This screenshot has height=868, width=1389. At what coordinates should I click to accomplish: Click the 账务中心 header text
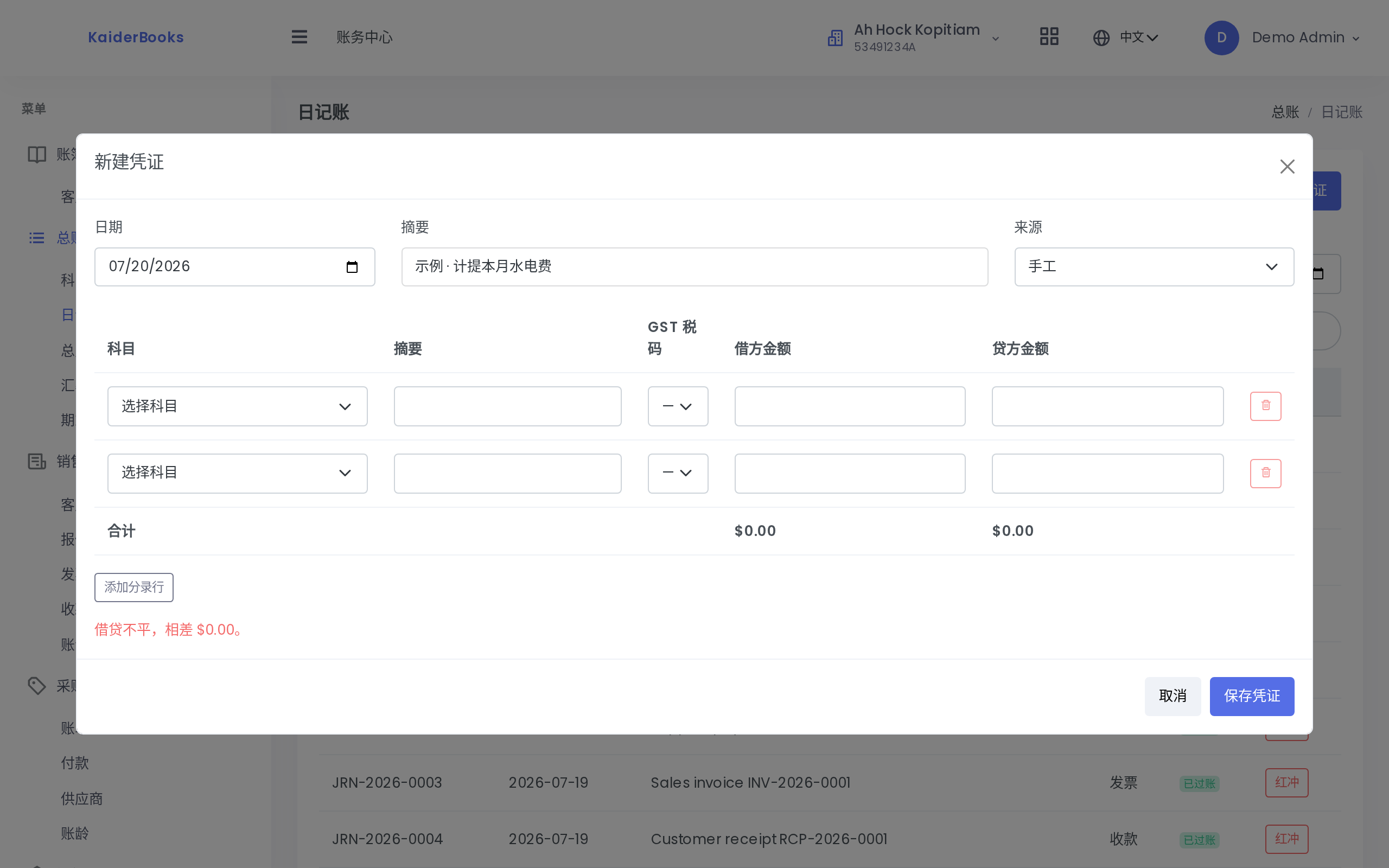click(x=364, y=37)
